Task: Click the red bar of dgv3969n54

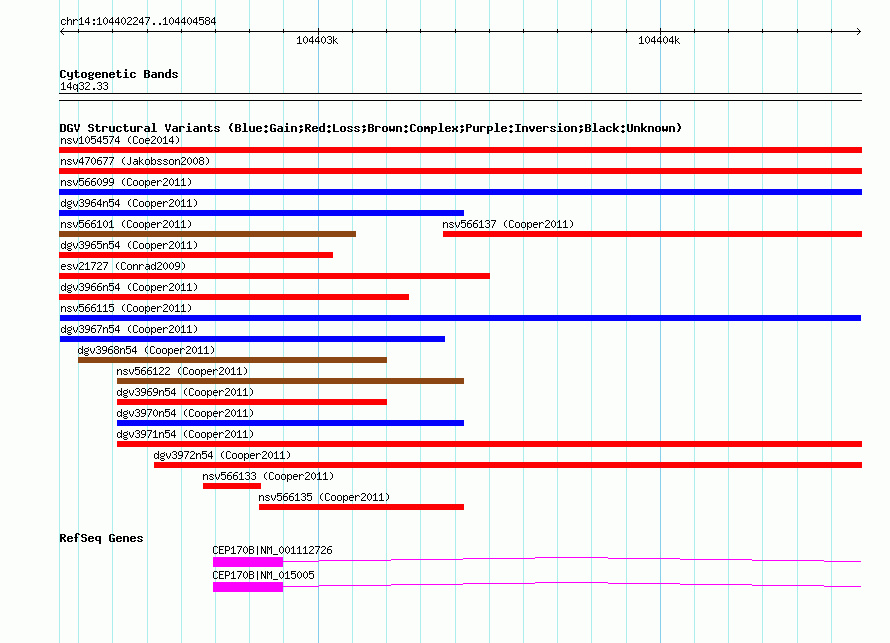Action: click(x=251, y=402)
